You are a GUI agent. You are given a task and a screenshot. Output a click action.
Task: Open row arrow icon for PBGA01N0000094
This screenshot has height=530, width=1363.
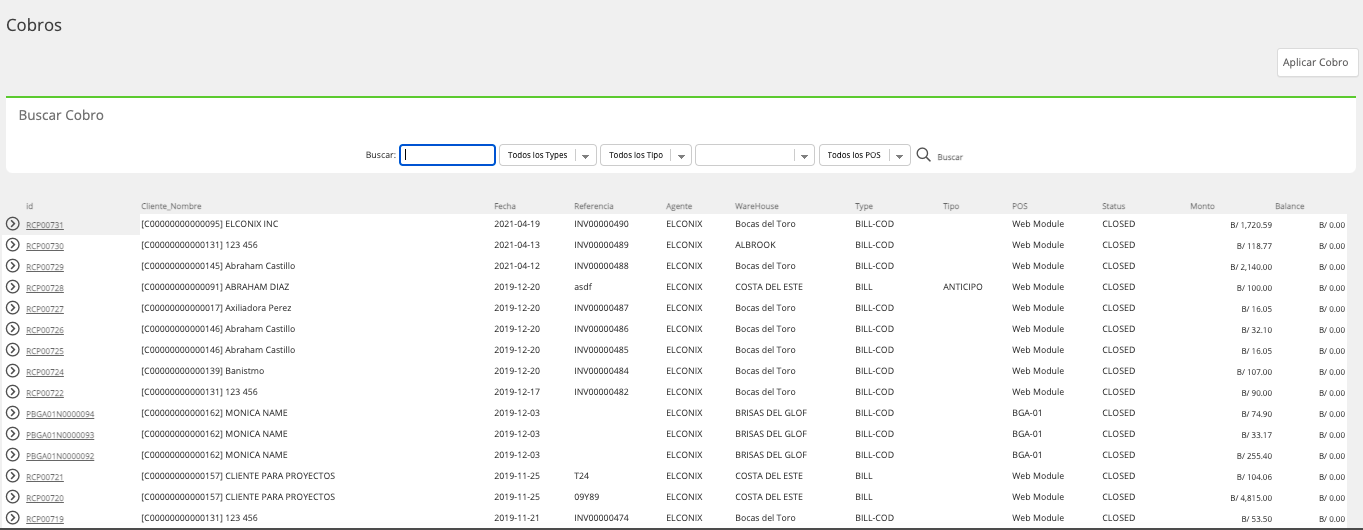click(13, 413)
